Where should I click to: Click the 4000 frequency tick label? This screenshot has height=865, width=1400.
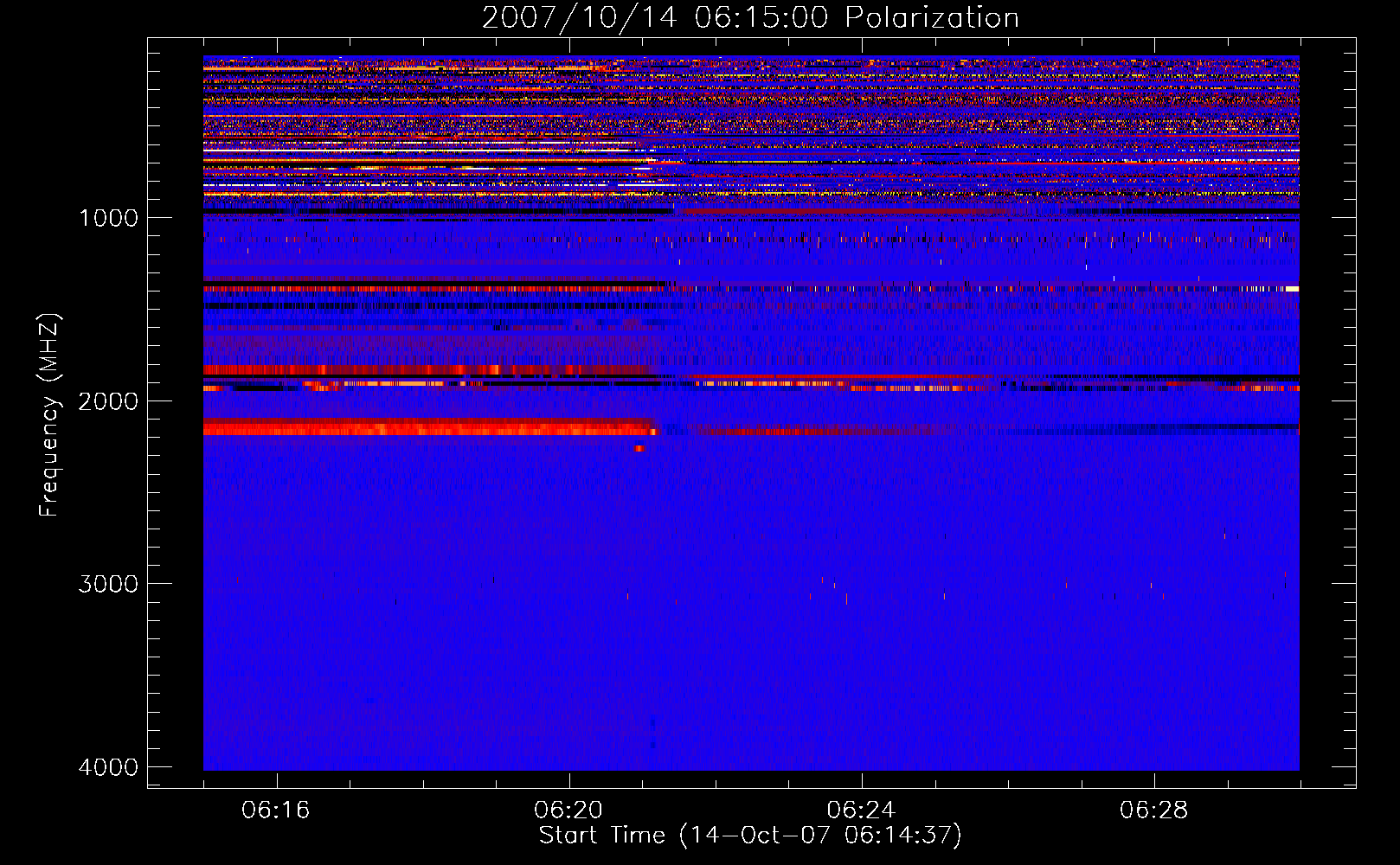108,766
